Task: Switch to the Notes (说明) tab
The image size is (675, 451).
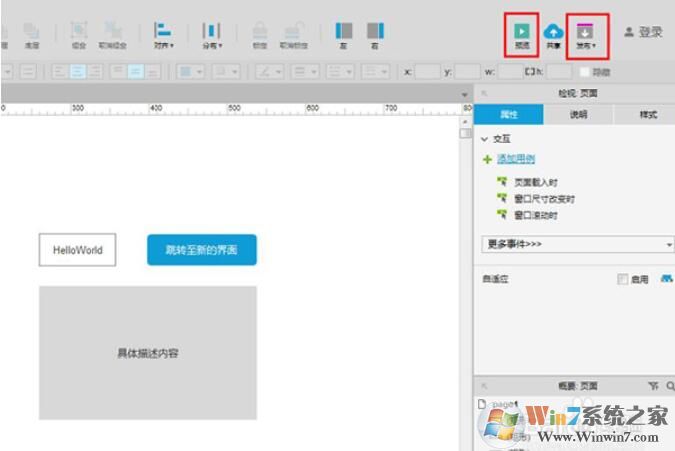Action: click(x=579, y=115)
